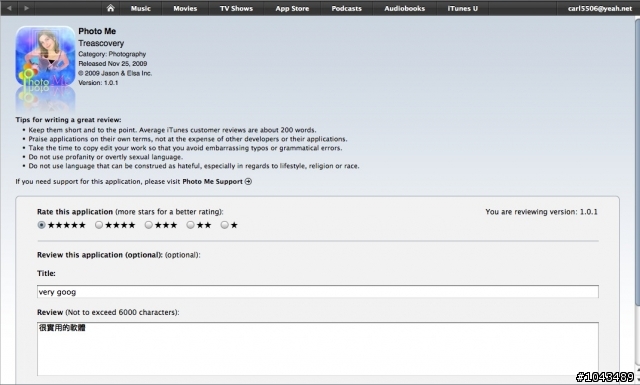Visit the Photo Me Support link
The height and width of the screenshot is (385, 640).
(212, 181)
